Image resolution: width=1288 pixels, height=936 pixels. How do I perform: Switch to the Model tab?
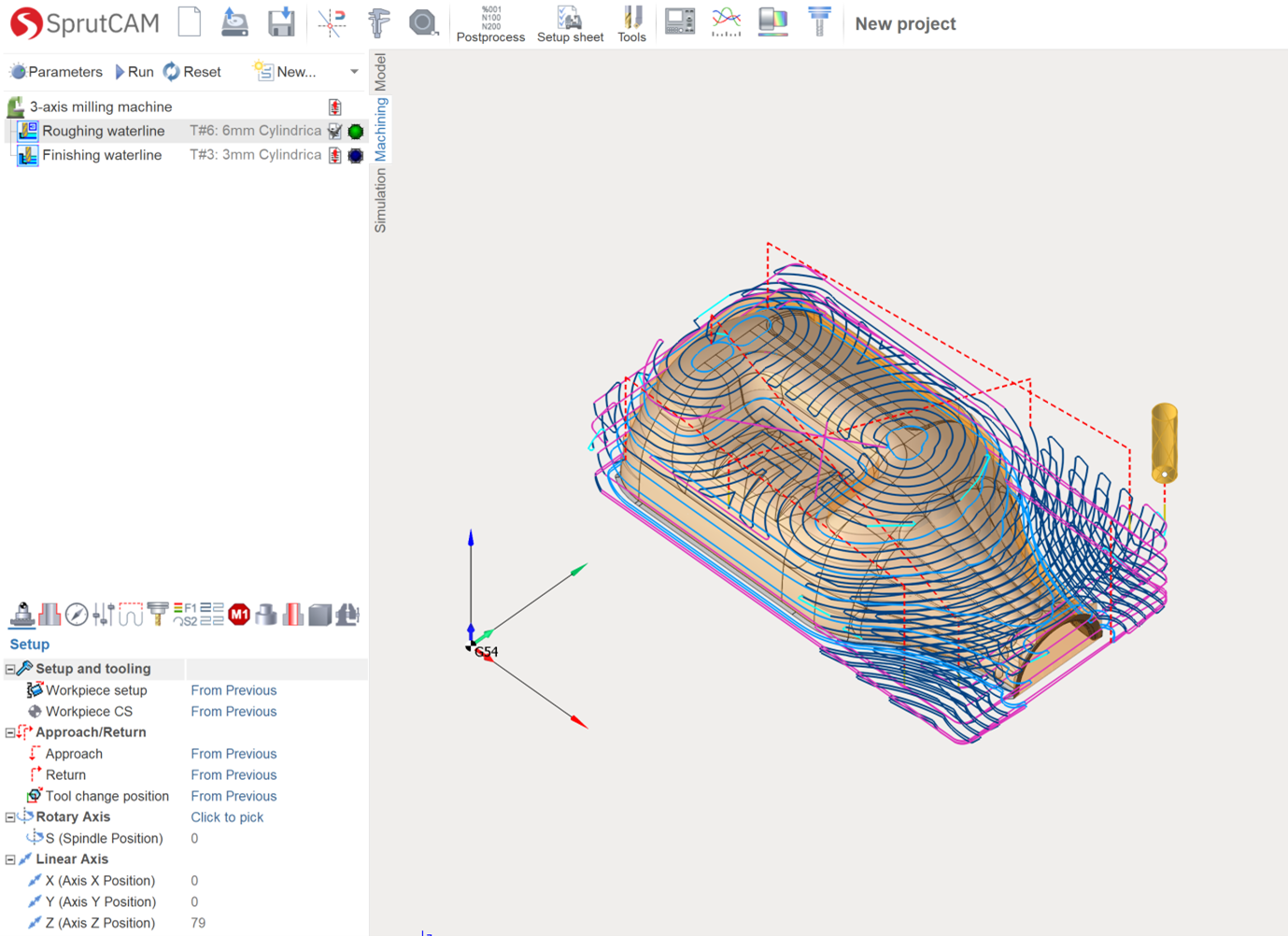(x=379, y=72)
